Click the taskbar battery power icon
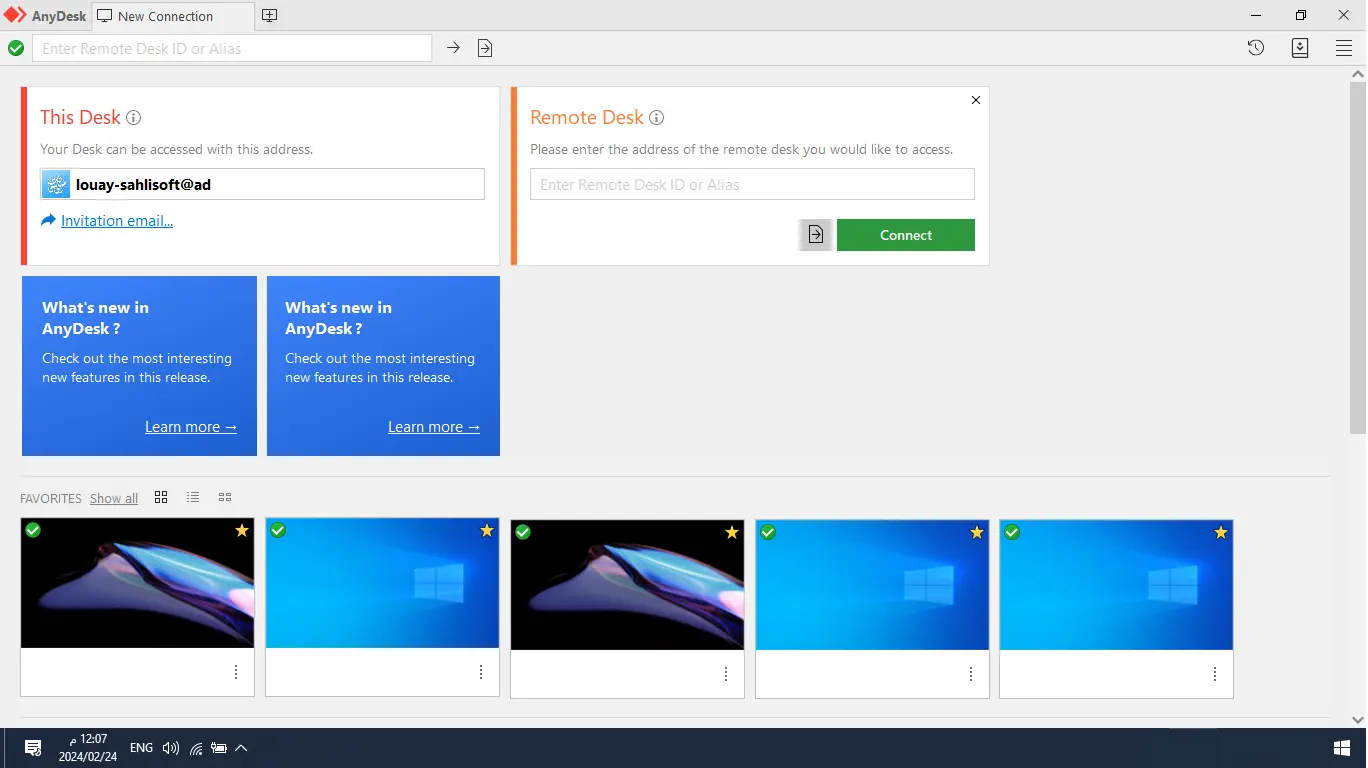 tap(219, 748)
